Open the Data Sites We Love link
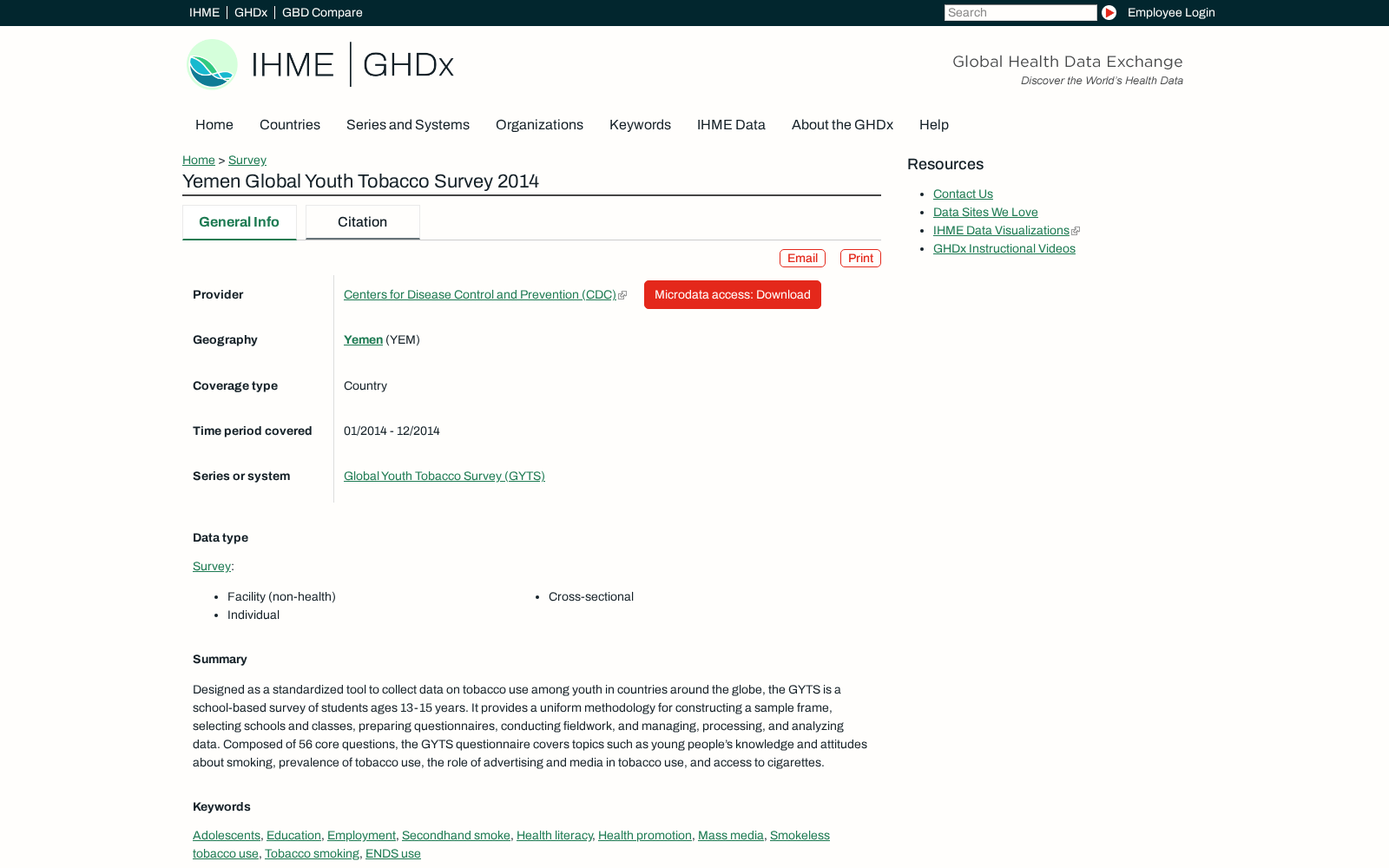Viewport: 1389px width, 868px height. (x=985, y=212)
